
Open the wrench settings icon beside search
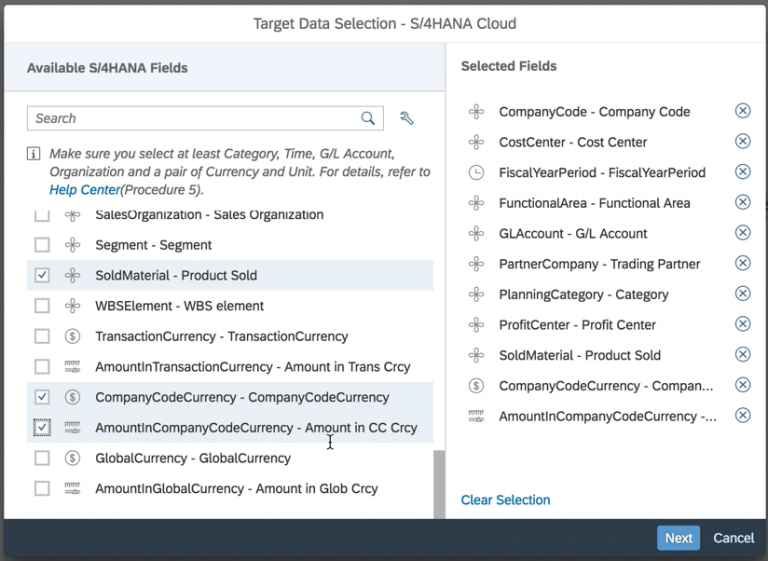click(x=407, y=118)
